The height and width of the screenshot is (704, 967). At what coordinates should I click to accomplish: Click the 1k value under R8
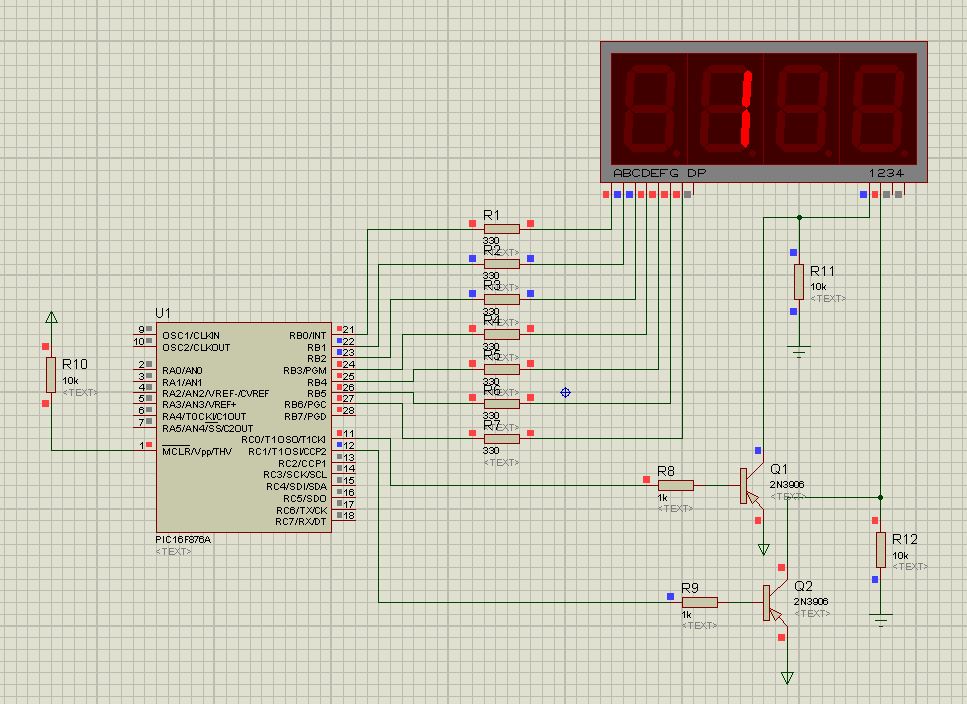663,498
